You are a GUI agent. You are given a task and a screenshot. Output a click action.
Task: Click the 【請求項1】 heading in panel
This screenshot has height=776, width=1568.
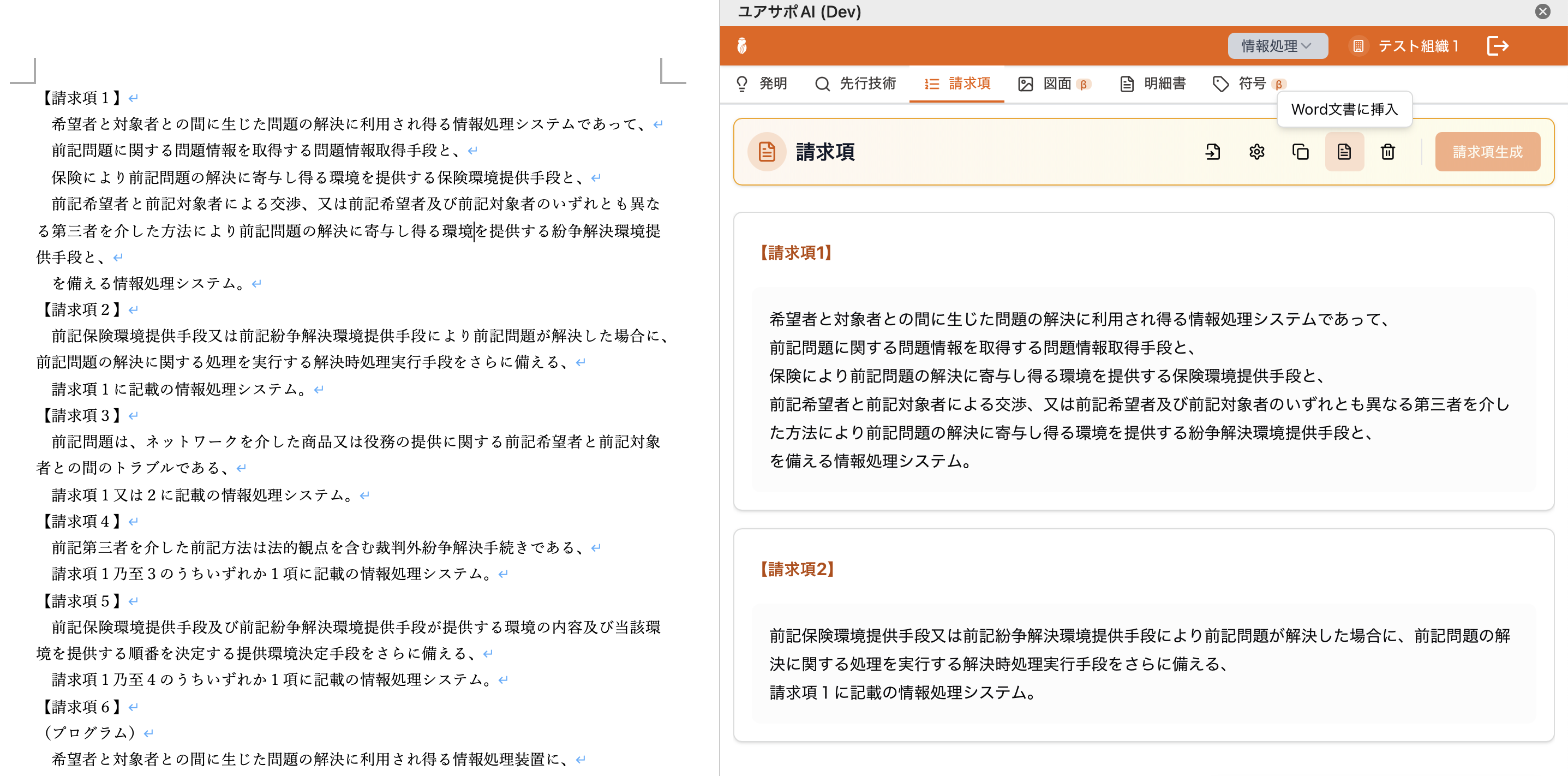(x=795, y=253)
